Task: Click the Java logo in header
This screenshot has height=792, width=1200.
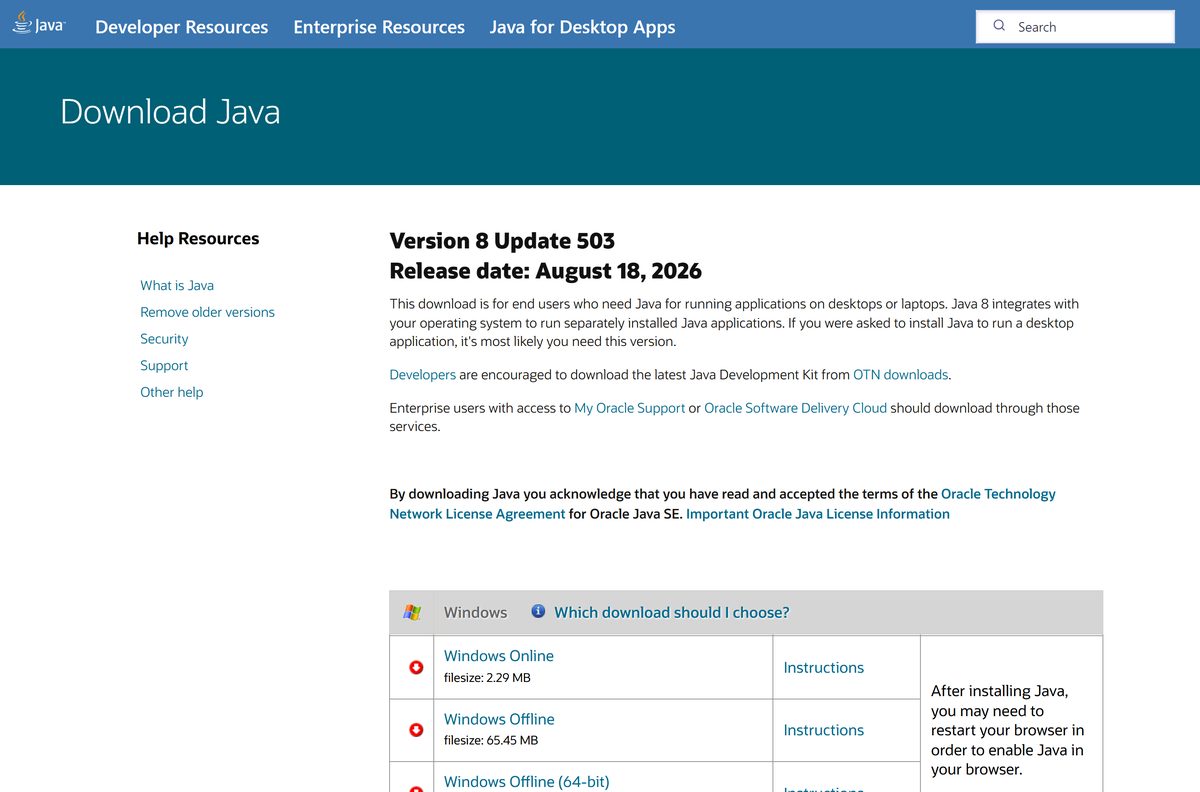Action: coord(39,23)
